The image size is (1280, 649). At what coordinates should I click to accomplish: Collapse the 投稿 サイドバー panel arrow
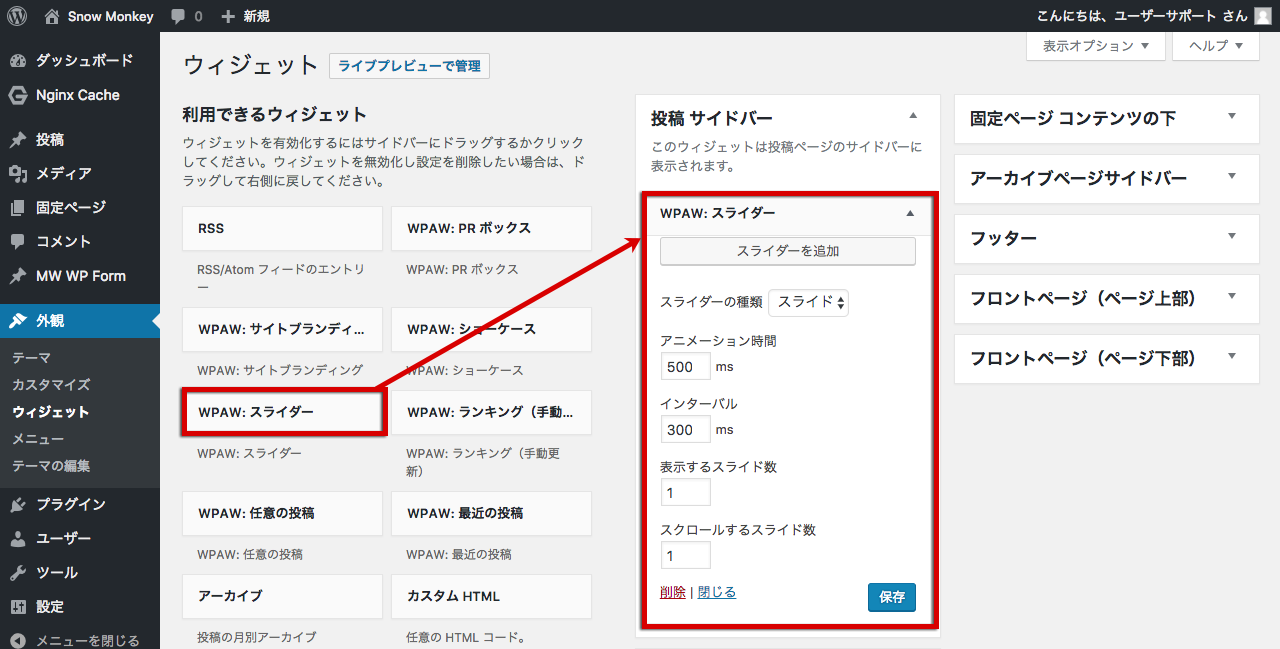pos(913,117)
